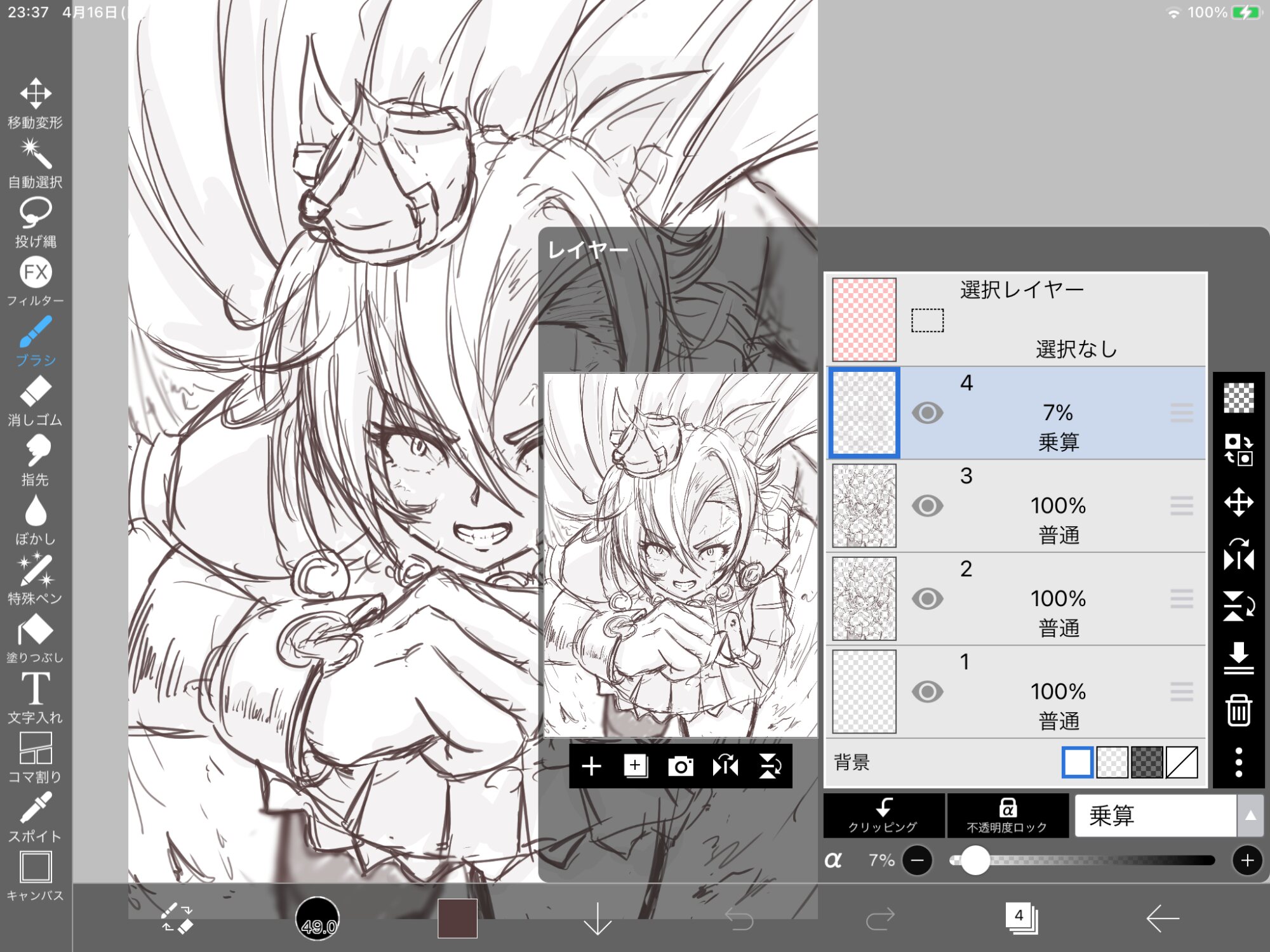
Task: Select the ぼかし blur tool
Action: click(36, 520)
